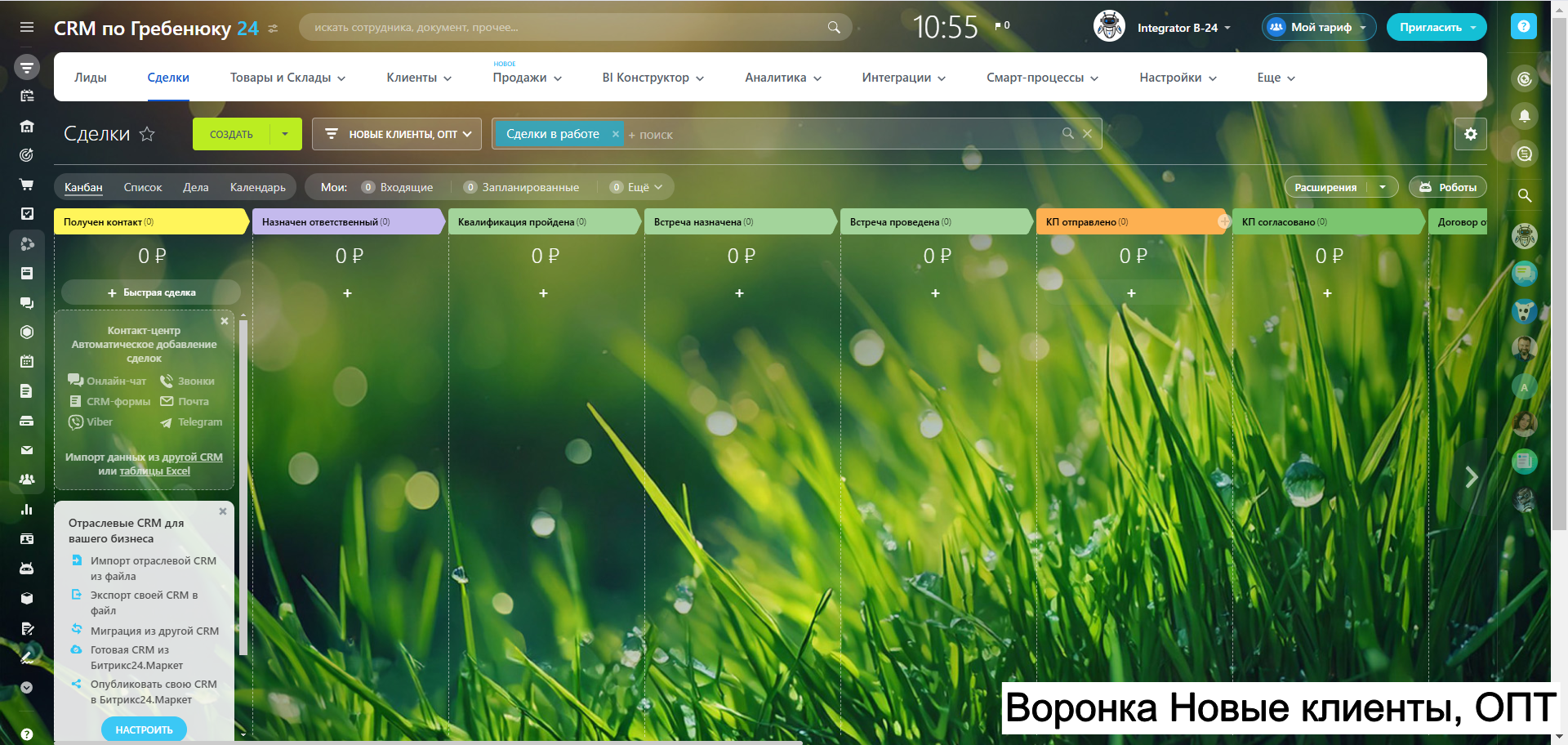Click the magnifier icon in deals filter

[1067, 133]
